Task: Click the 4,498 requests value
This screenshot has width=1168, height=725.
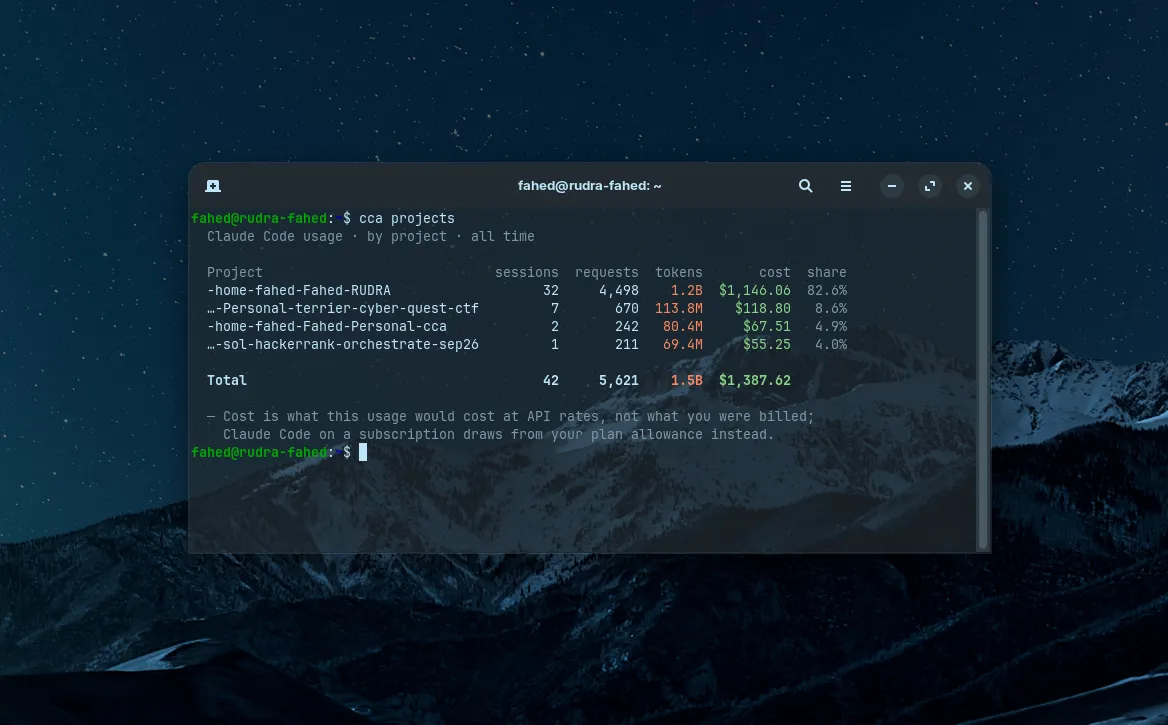Action: (x=619, y=290)
